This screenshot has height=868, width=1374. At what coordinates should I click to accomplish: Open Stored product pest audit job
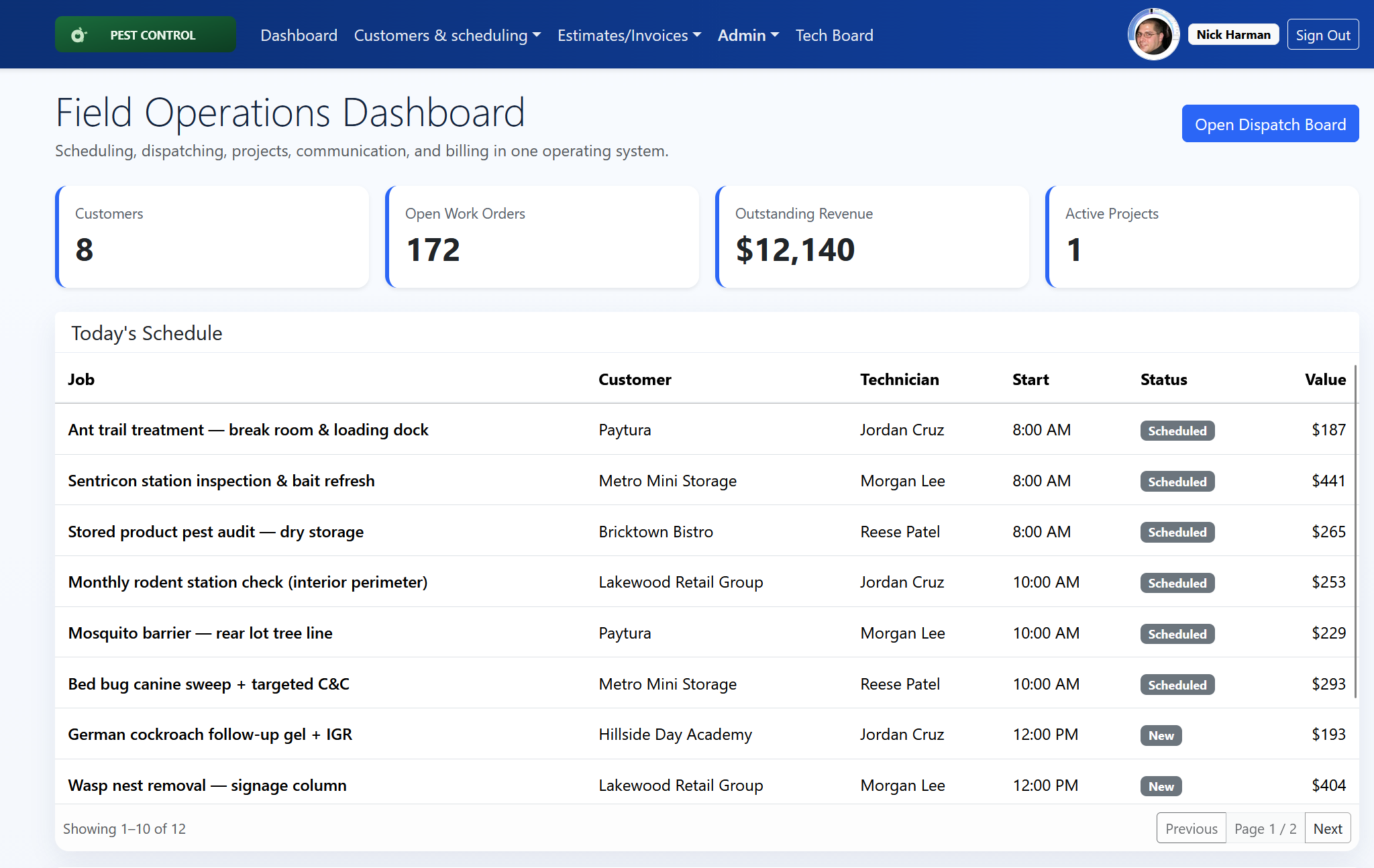216,531
